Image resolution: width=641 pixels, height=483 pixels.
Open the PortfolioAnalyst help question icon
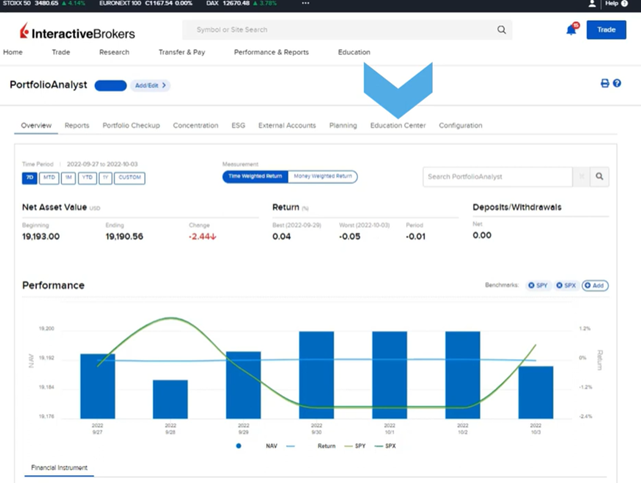(x=617, y=84)
